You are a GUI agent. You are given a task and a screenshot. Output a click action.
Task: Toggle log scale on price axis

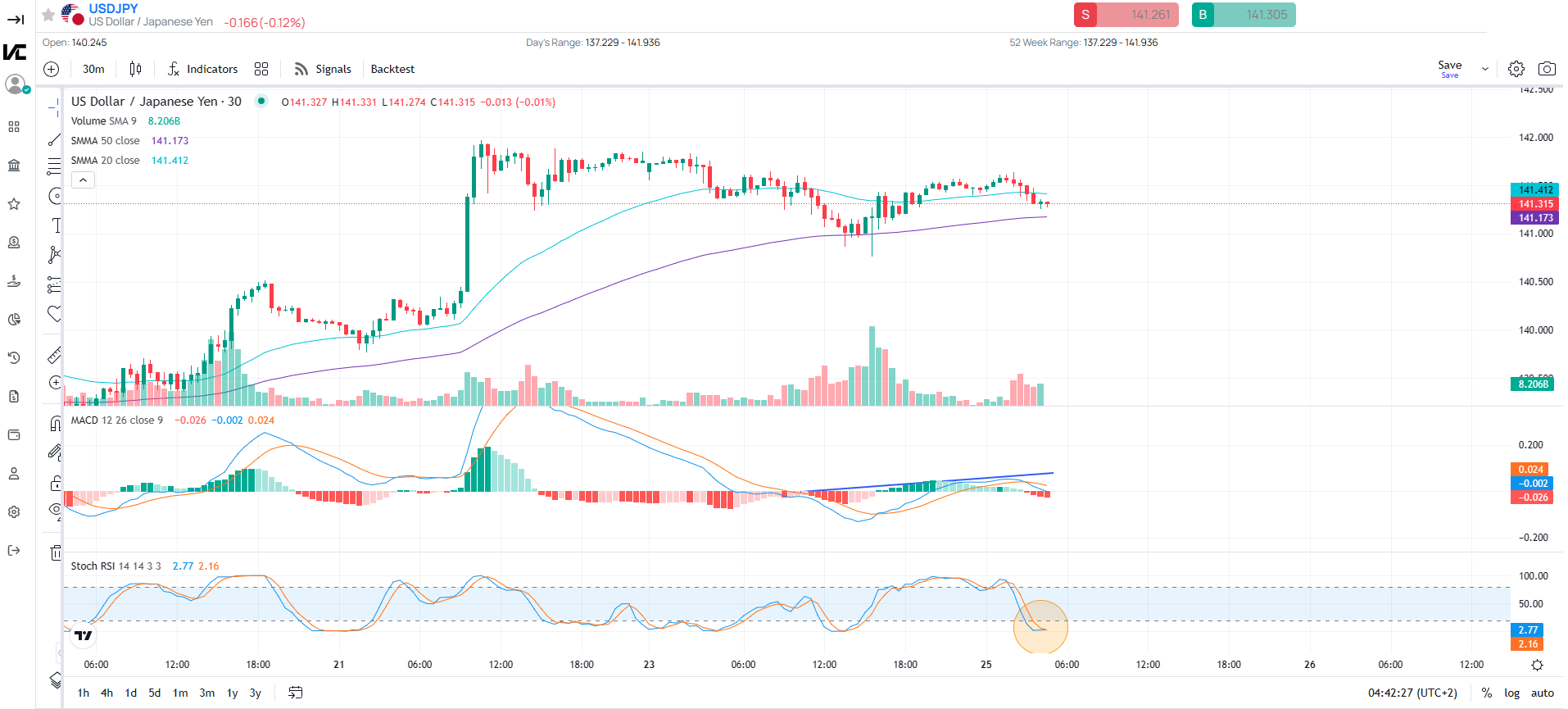(x=1511, y=693)
